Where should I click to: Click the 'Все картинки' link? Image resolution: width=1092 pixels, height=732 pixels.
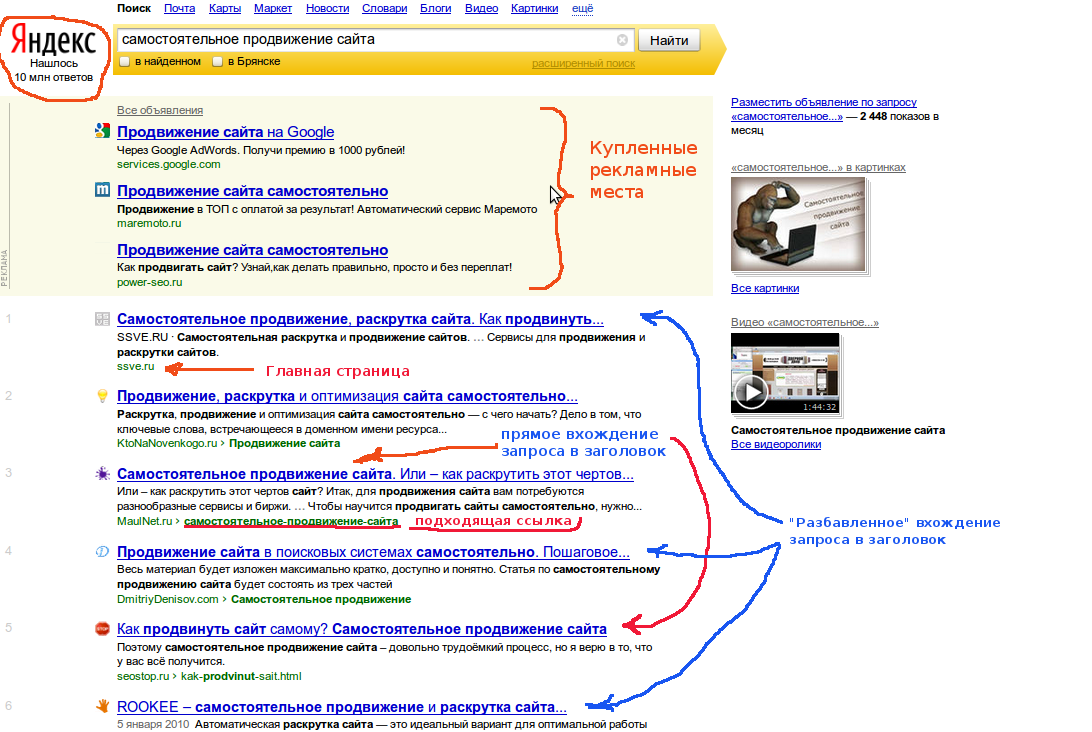click(x=765, y=288)
